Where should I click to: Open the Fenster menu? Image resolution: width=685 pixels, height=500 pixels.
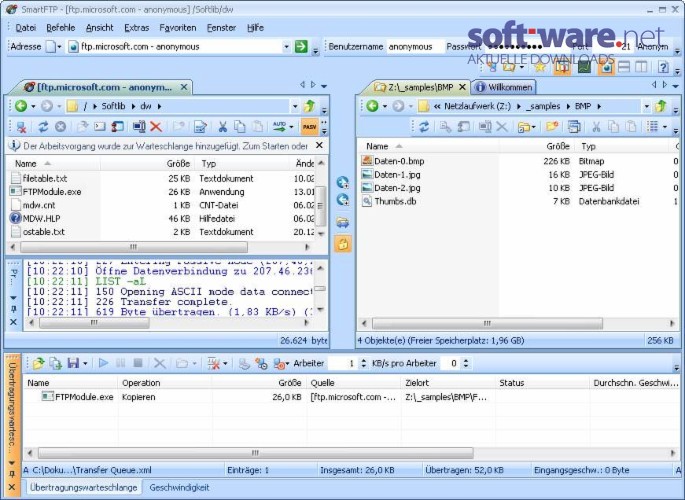pyautogui.click(x=221, y=28)
